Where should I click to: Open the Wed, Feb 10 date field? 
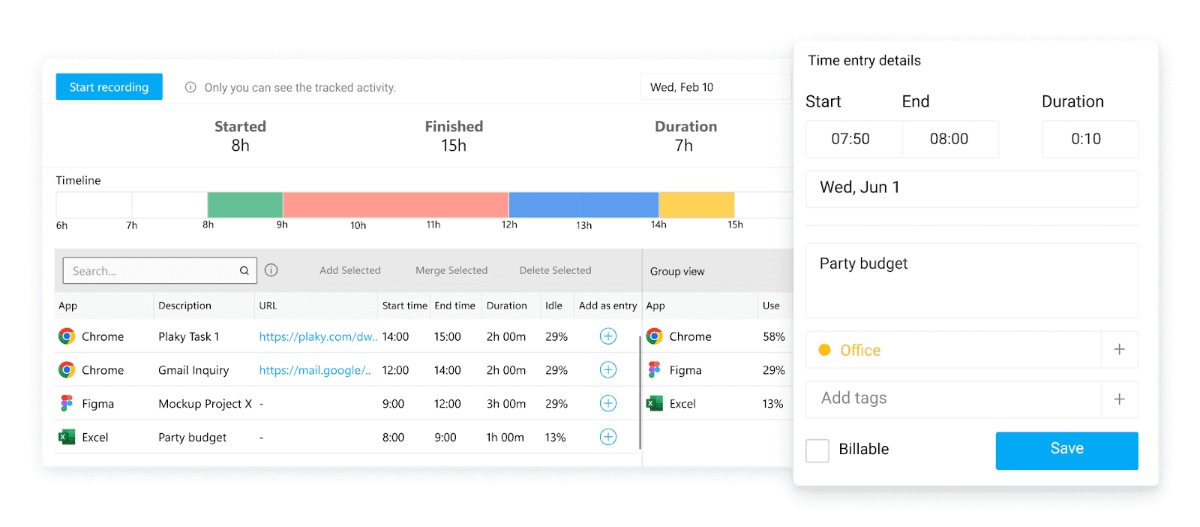[716, 87]
